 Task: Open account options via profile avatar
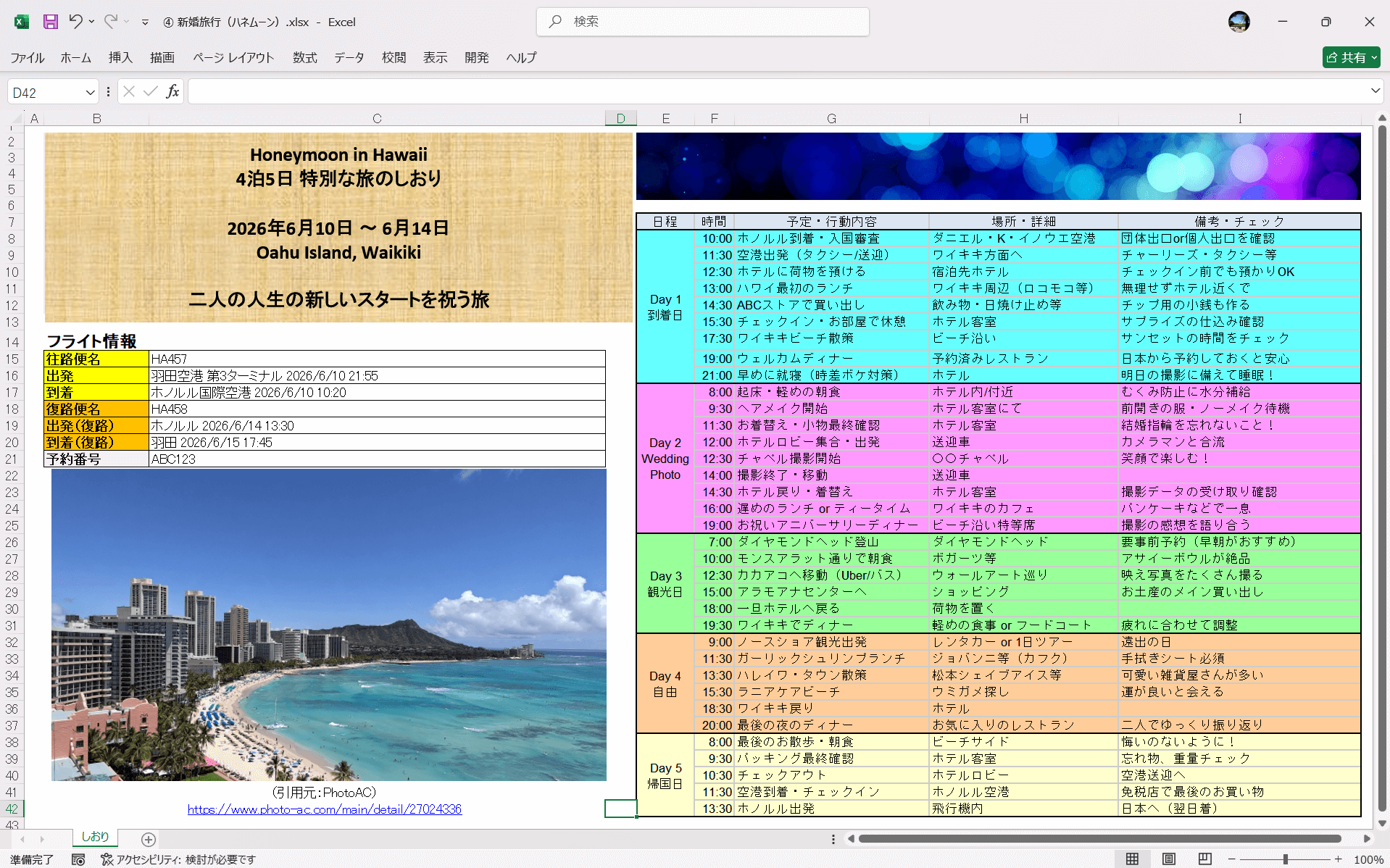(1239, 22)
